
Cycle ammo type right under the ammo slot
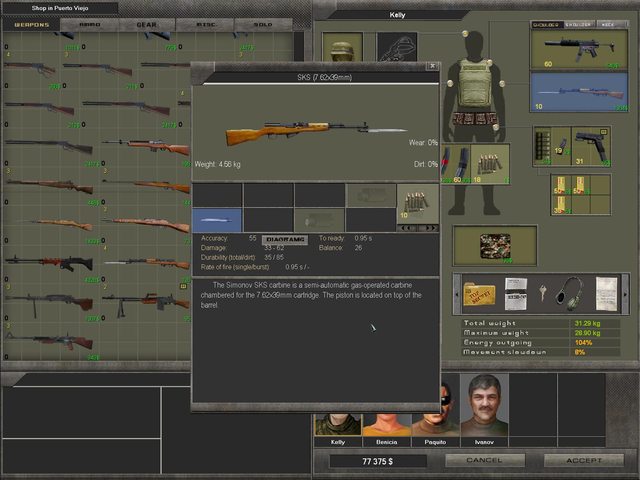pyautogui.click(x=429, y=228)
